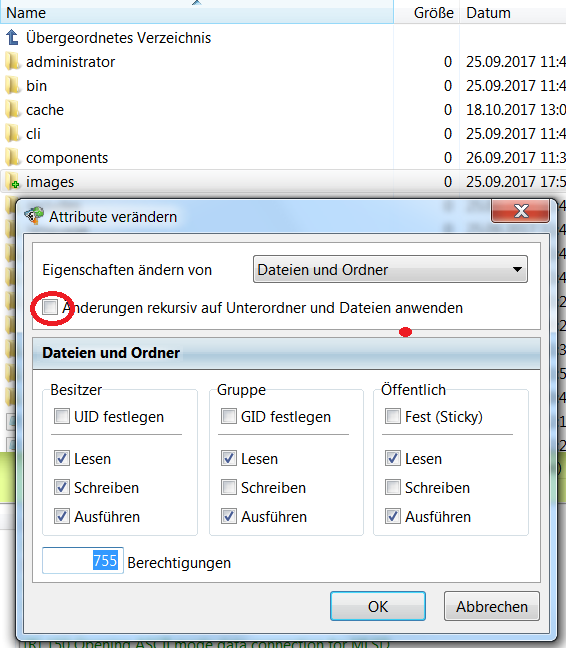Toggle UID festlegen checkbox
The image size is (566, 648).
point(62,416)
